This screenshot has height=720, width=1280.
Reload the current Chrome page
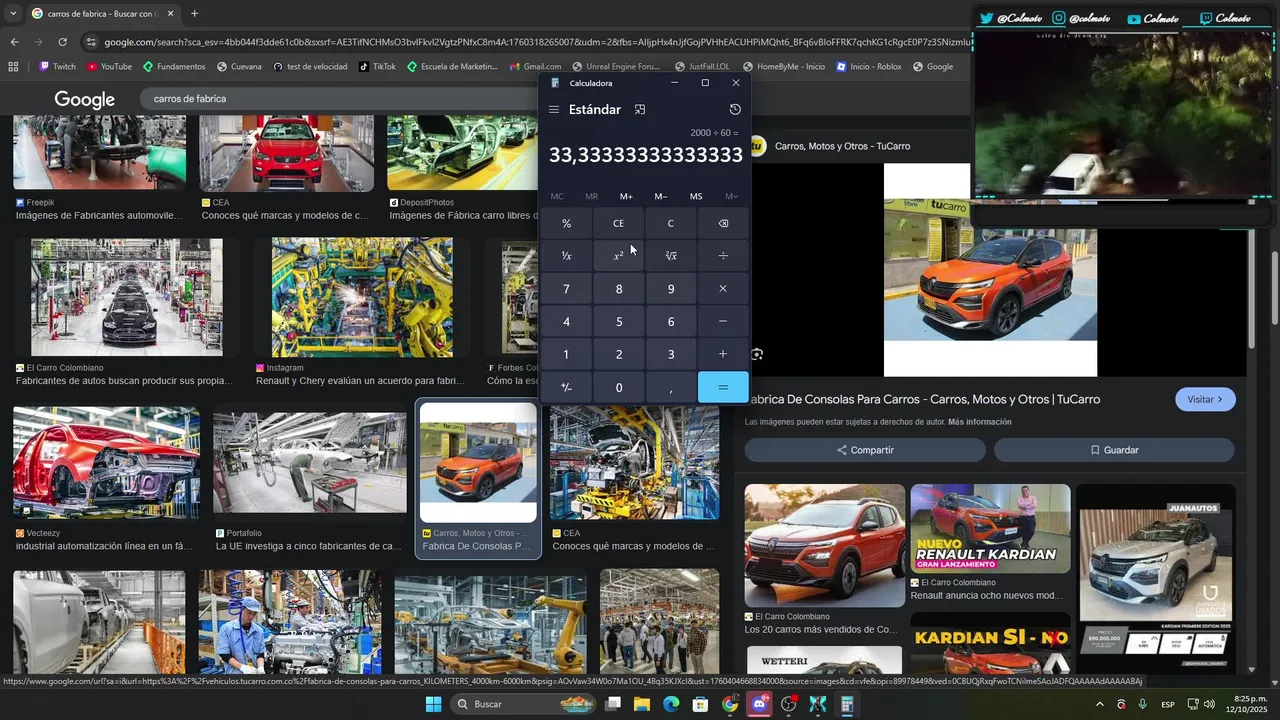pos(62,42)
